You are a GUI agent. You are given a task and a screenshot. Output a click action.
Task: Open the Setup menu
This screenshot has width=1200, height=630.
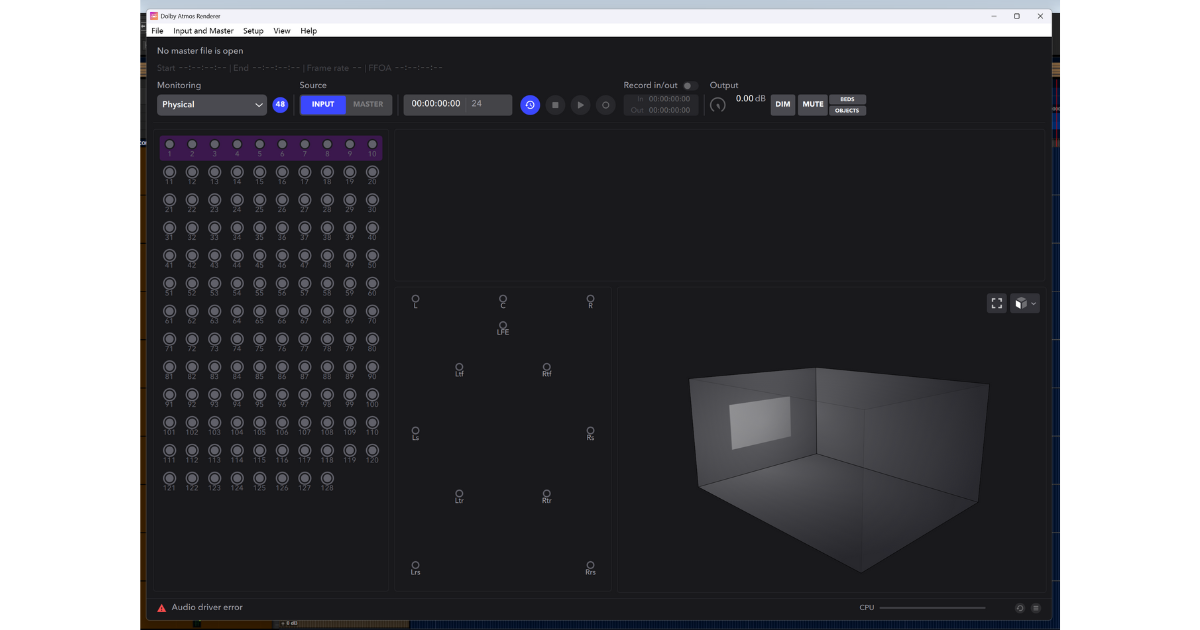tap(253, 31)
